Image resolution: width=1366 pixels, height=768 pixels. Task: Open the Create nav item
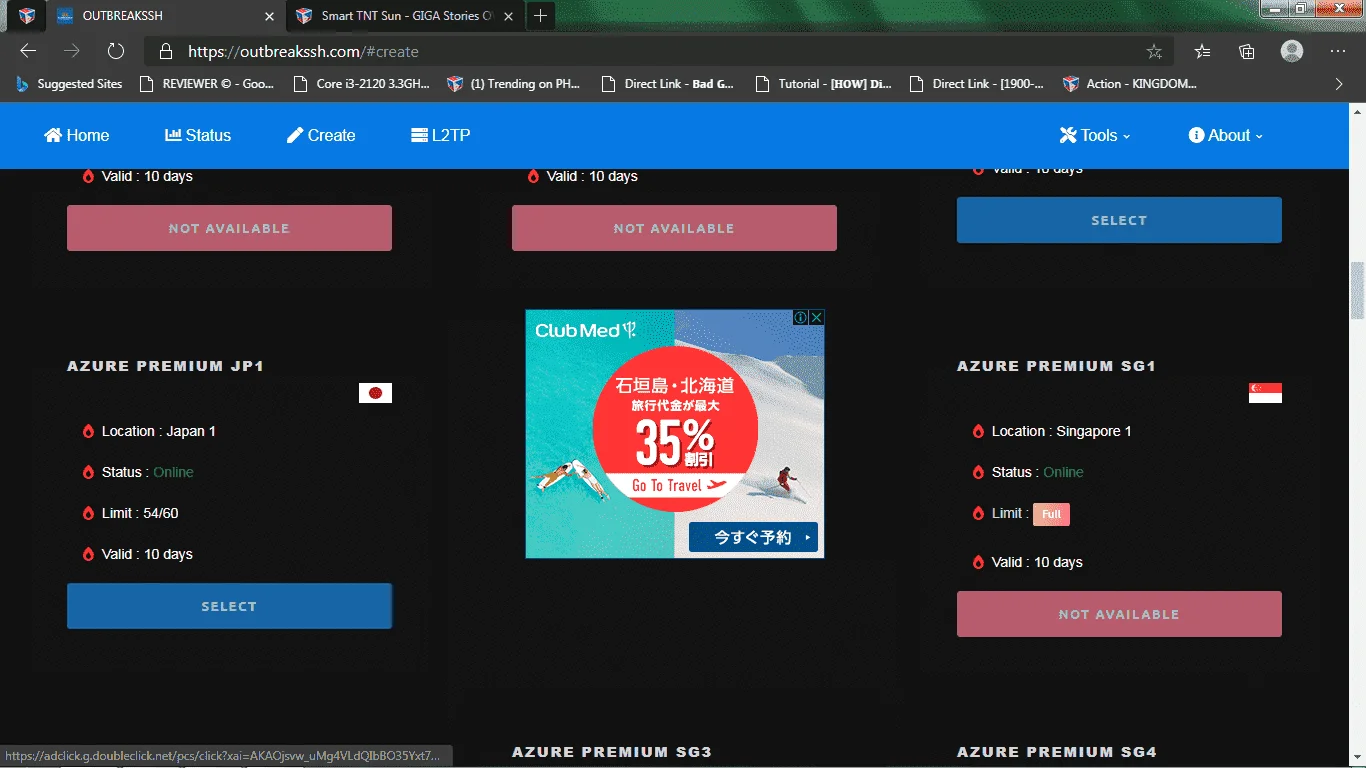coord(321,135)
